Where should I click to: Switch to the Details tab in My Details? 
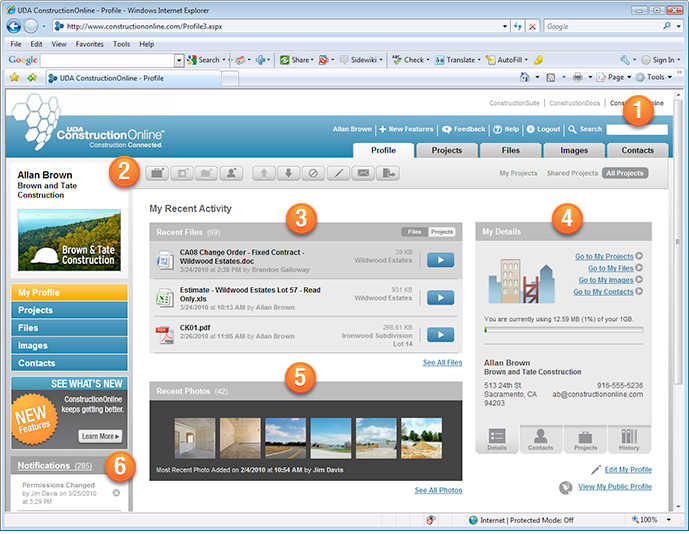click(x=497, y=440)
